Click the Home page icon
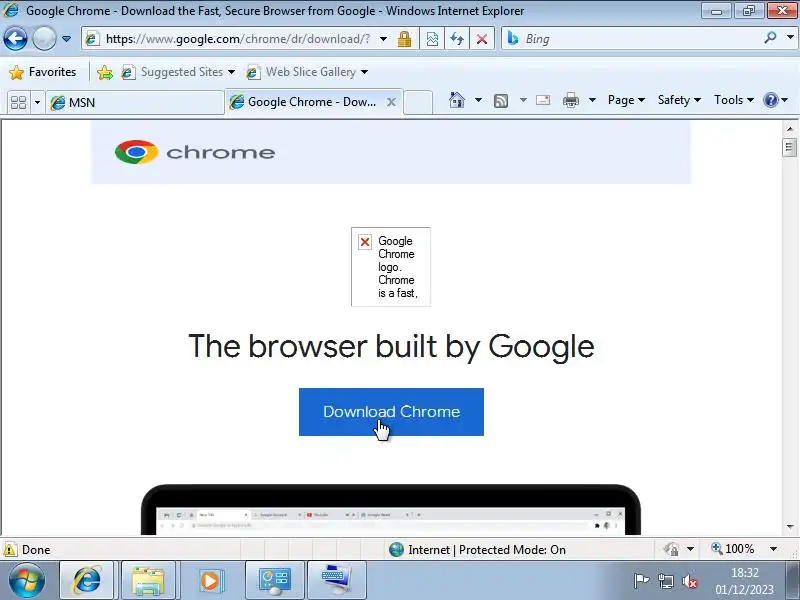This screenshot has width=800, height=600. (x=457, y=100)
